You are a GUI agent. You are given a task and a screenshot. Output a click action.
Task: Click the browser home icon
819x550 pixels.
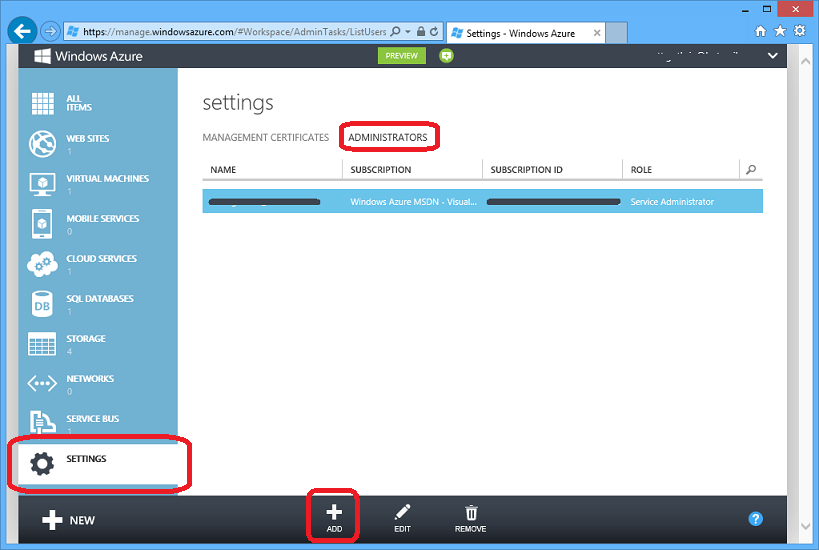click(x=760, y=31)
